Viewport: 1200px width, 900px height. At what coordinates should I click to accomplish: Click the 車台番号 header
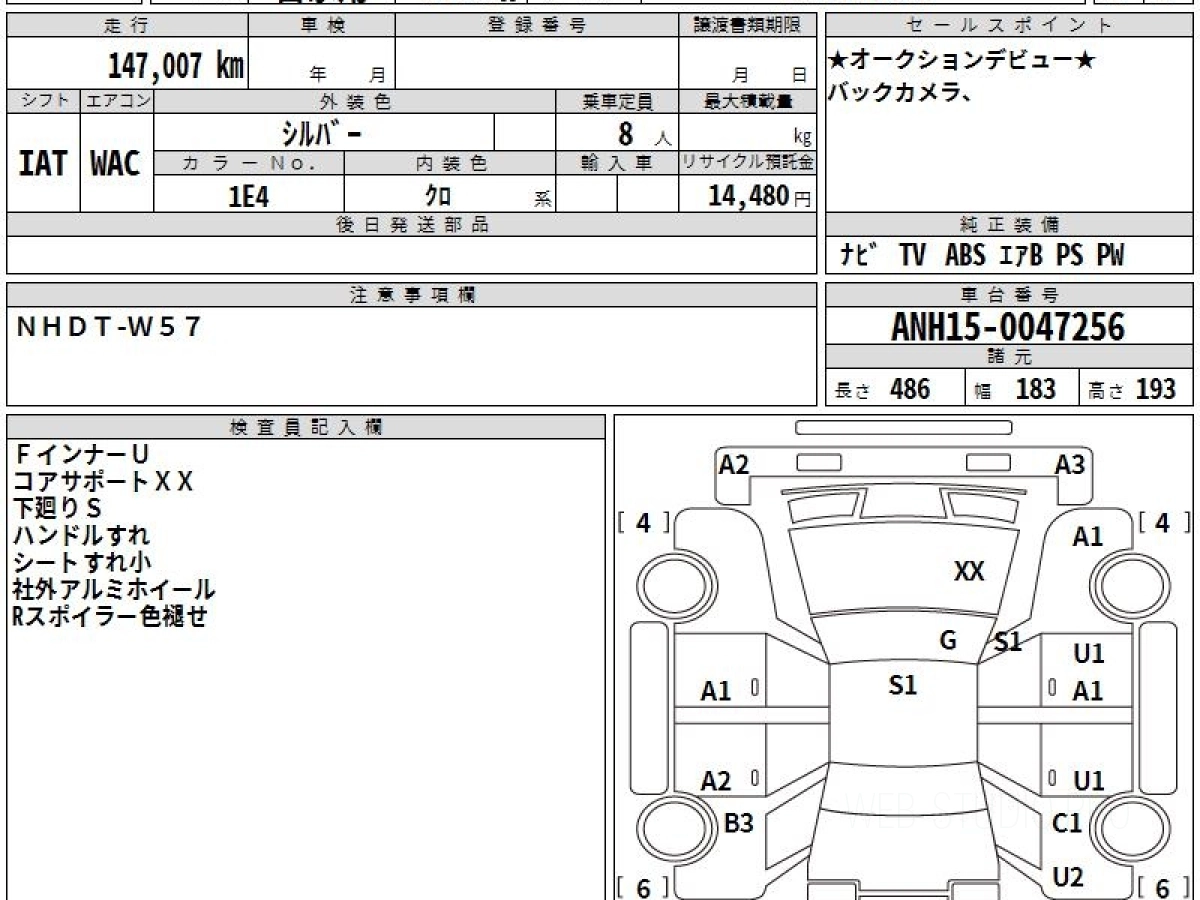coord(1010,295)
